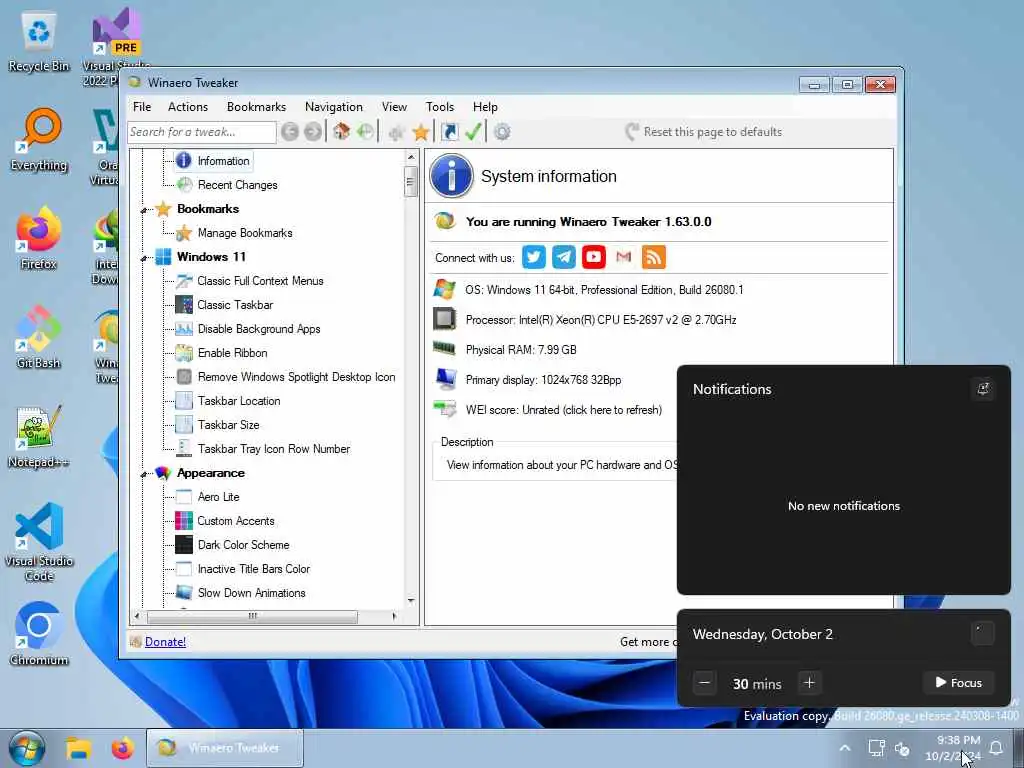Click the yellow star bookmarks toolbar icon
The image size is (1024, 768).
[421, 133]
